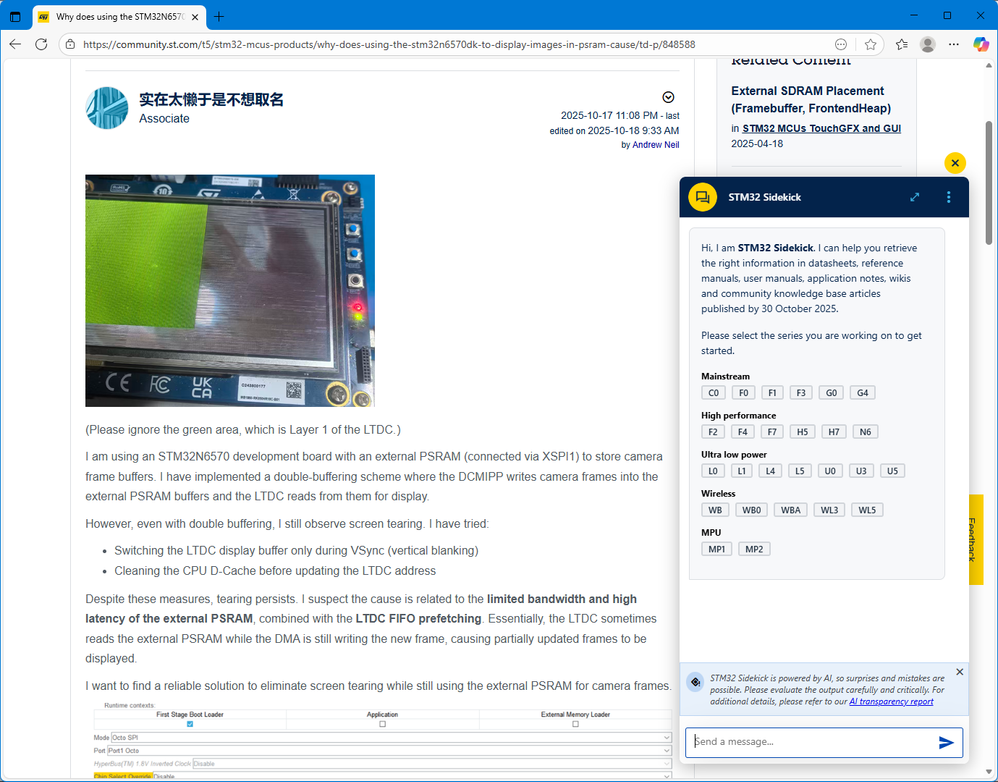The height and width of the screenshot is (782, 998).
Task: Dismiss the AI disclaimer notice
Action: [x=960, y=672]
